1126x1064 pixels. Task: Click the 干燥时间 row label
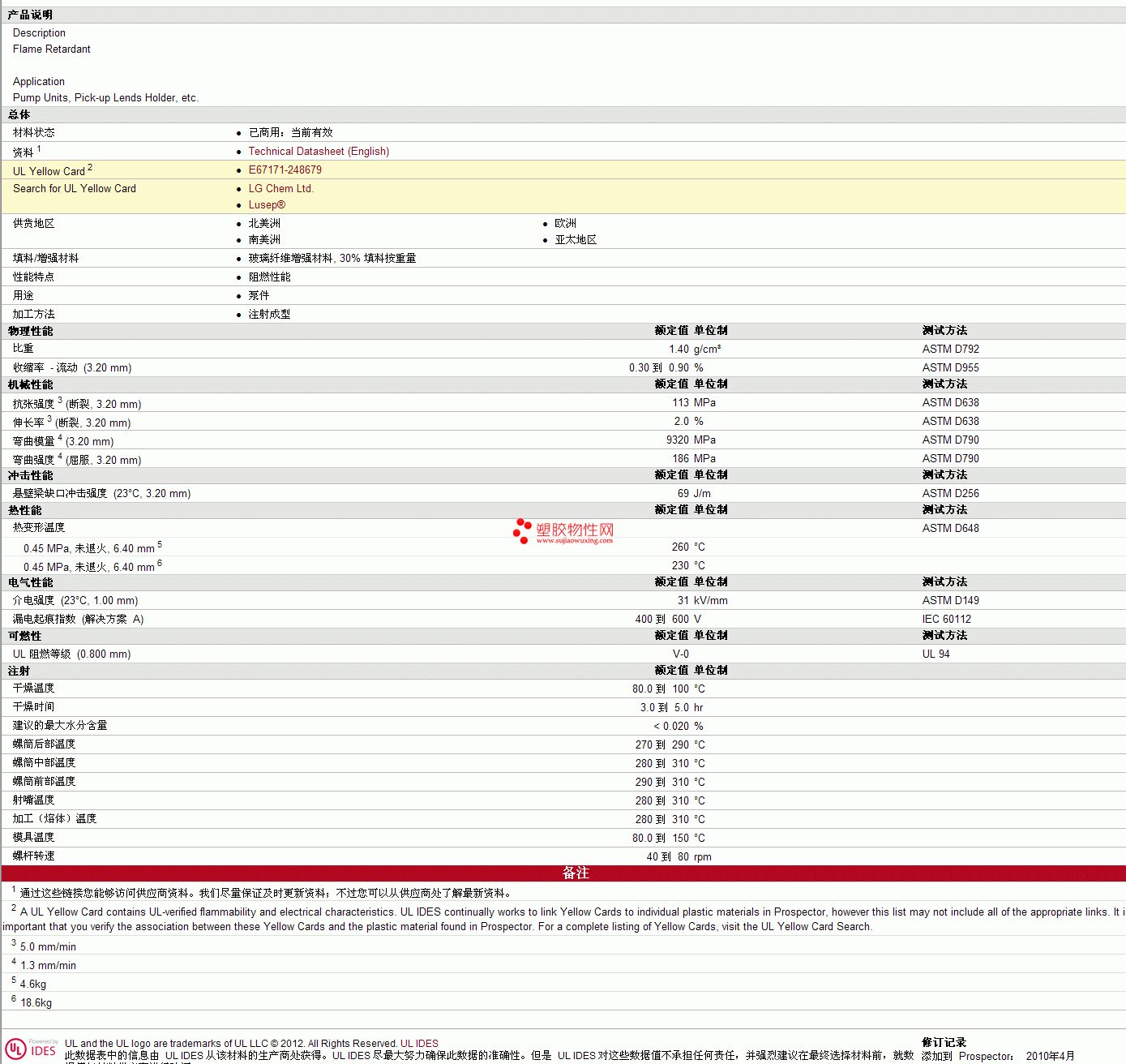(x=34, y=707)
